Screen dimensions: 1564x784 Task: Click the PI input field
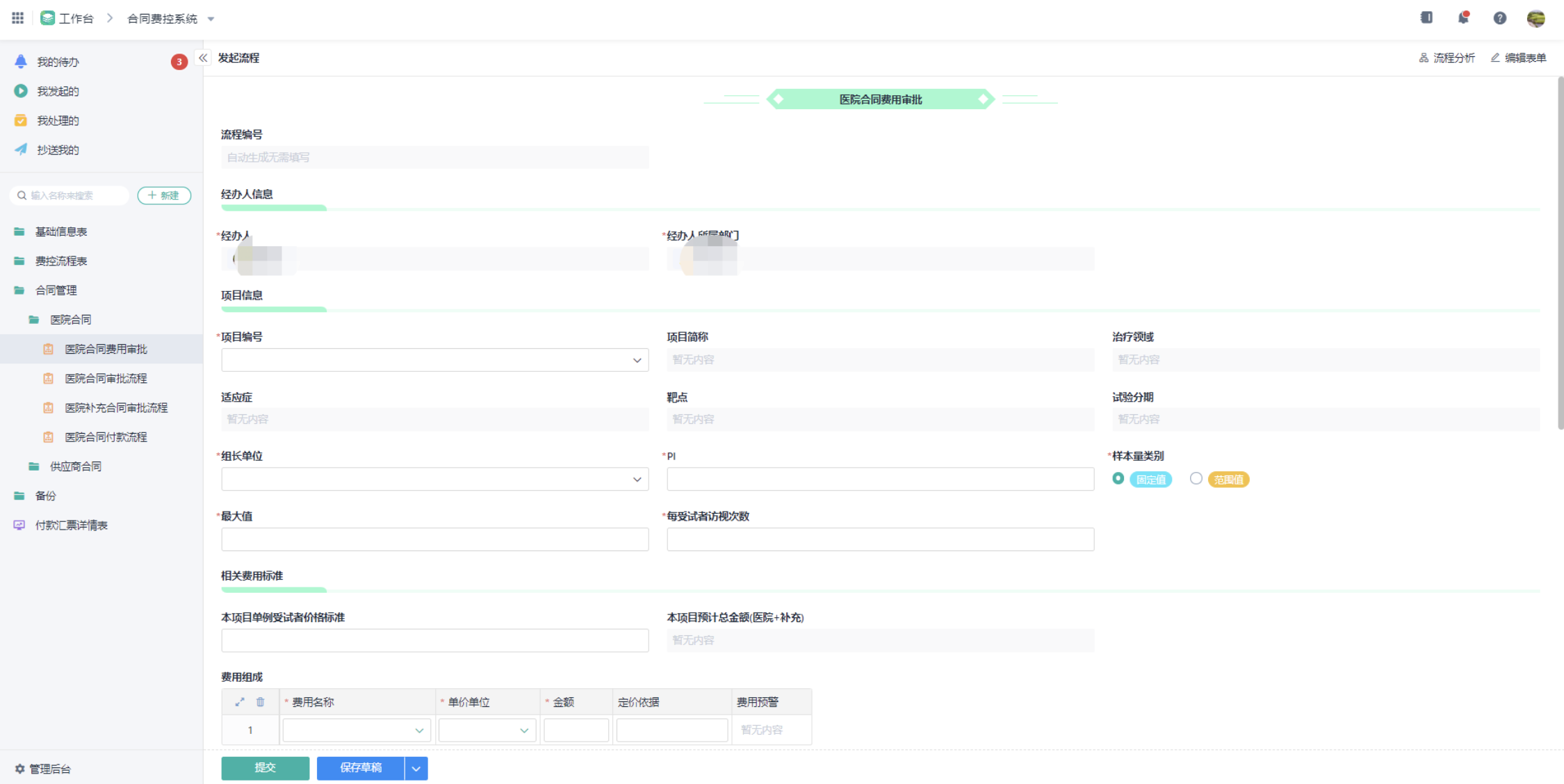coord(880,479)
